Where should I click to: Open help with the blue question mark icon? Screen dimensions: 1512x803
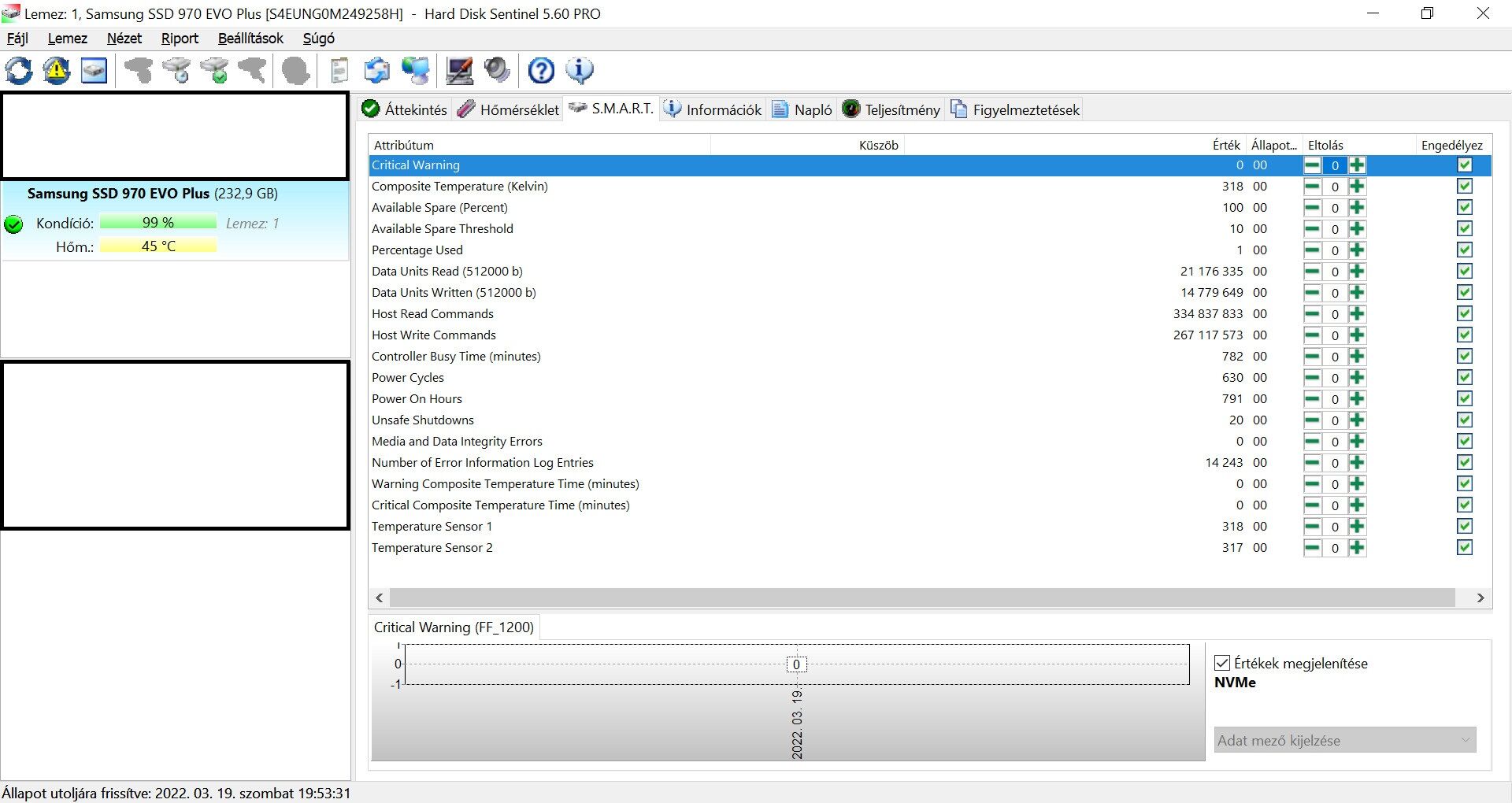(541, 71)
